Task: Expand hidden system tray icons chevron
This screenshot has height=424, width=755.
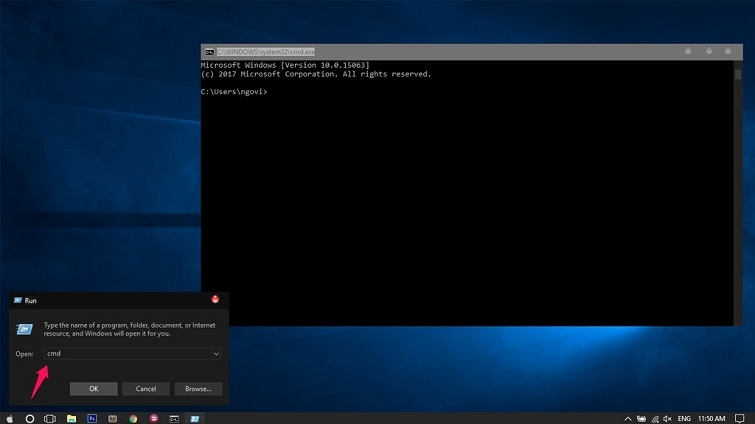Action: pyautogui.click(x=628, y=417)
